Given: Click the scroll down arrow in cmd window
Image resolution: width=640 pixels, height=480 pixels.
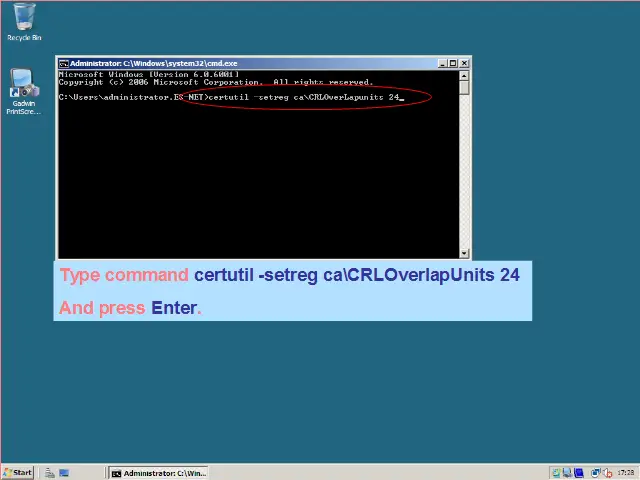Looking at the screenshot, I should tap(464, 253).
